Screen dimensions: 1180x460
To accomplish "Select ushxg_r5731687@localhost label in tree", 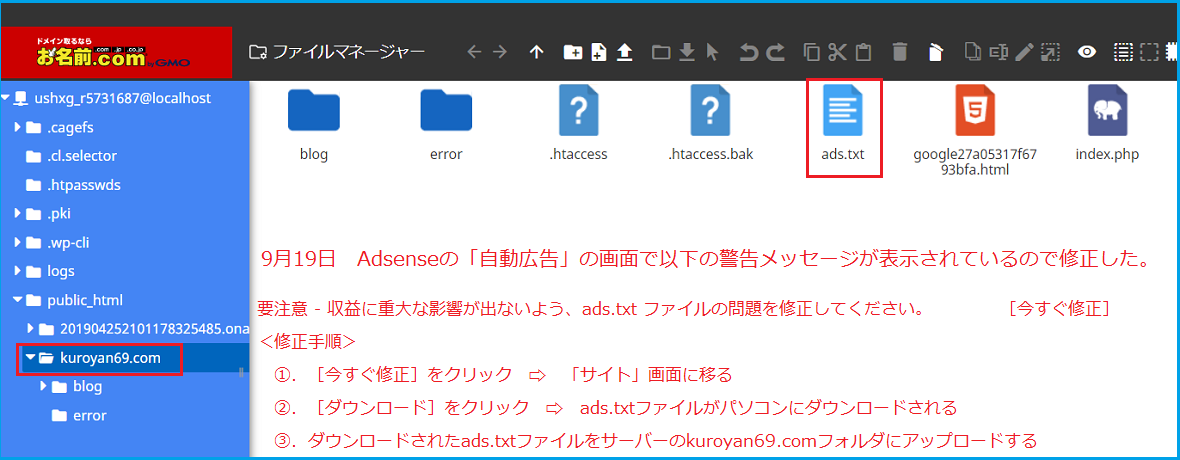I will (122, 98).
